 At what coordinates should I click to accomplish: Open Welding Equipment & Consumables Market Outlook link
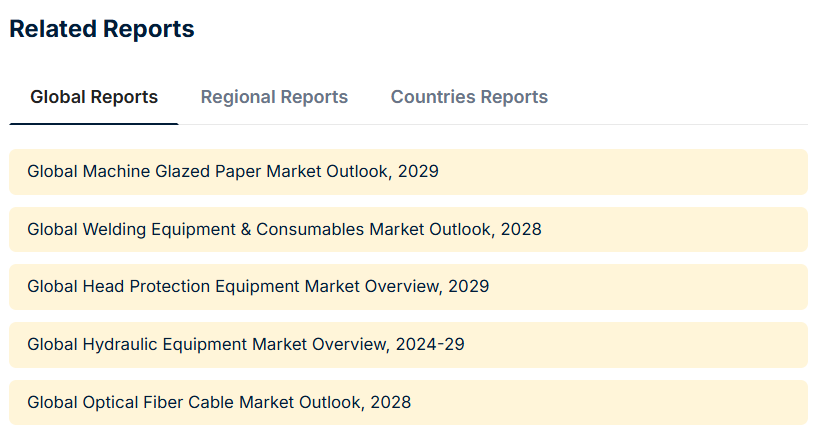[x=284, y=229]
